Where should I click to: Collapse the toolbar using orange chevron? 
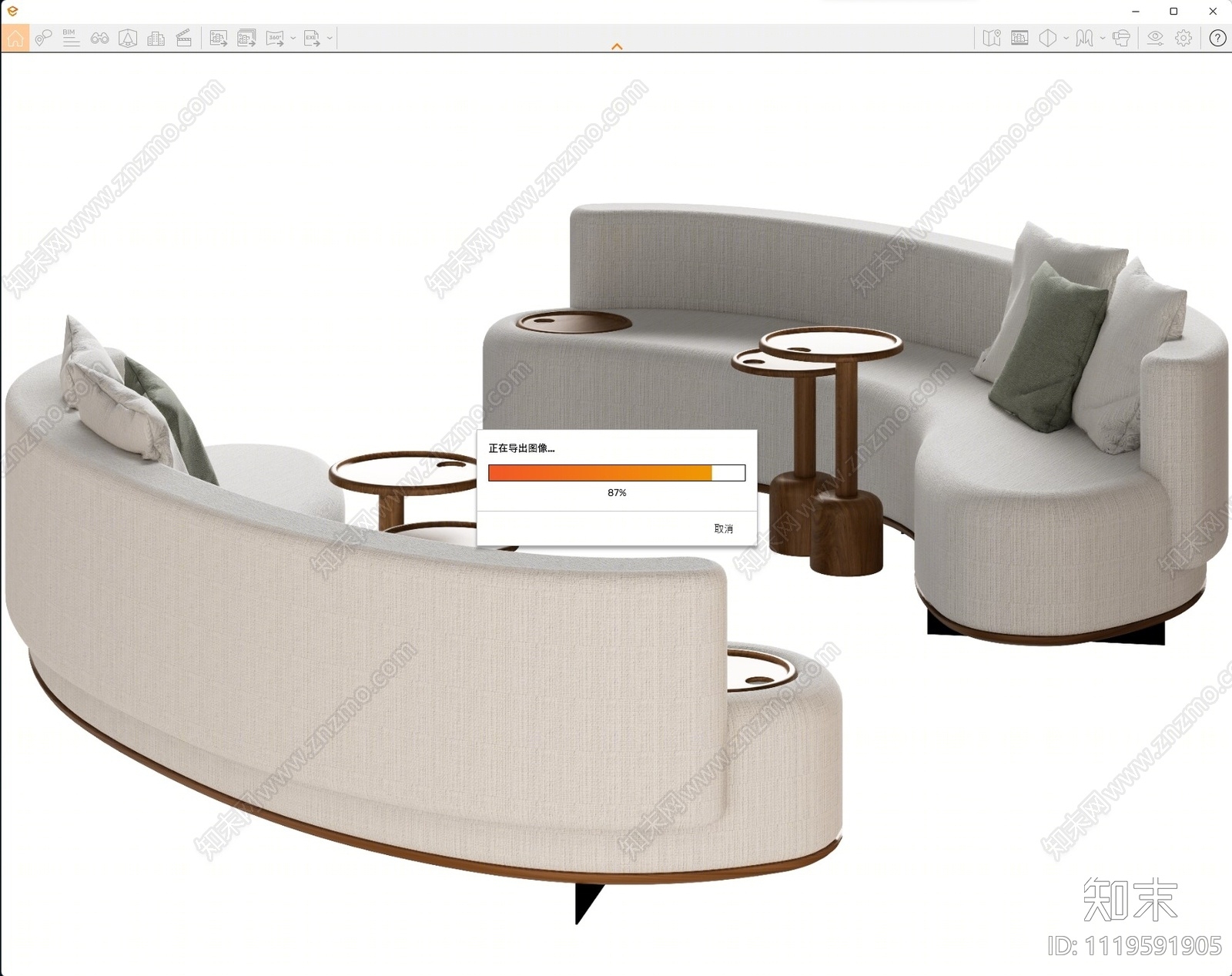tap(617, 47)
